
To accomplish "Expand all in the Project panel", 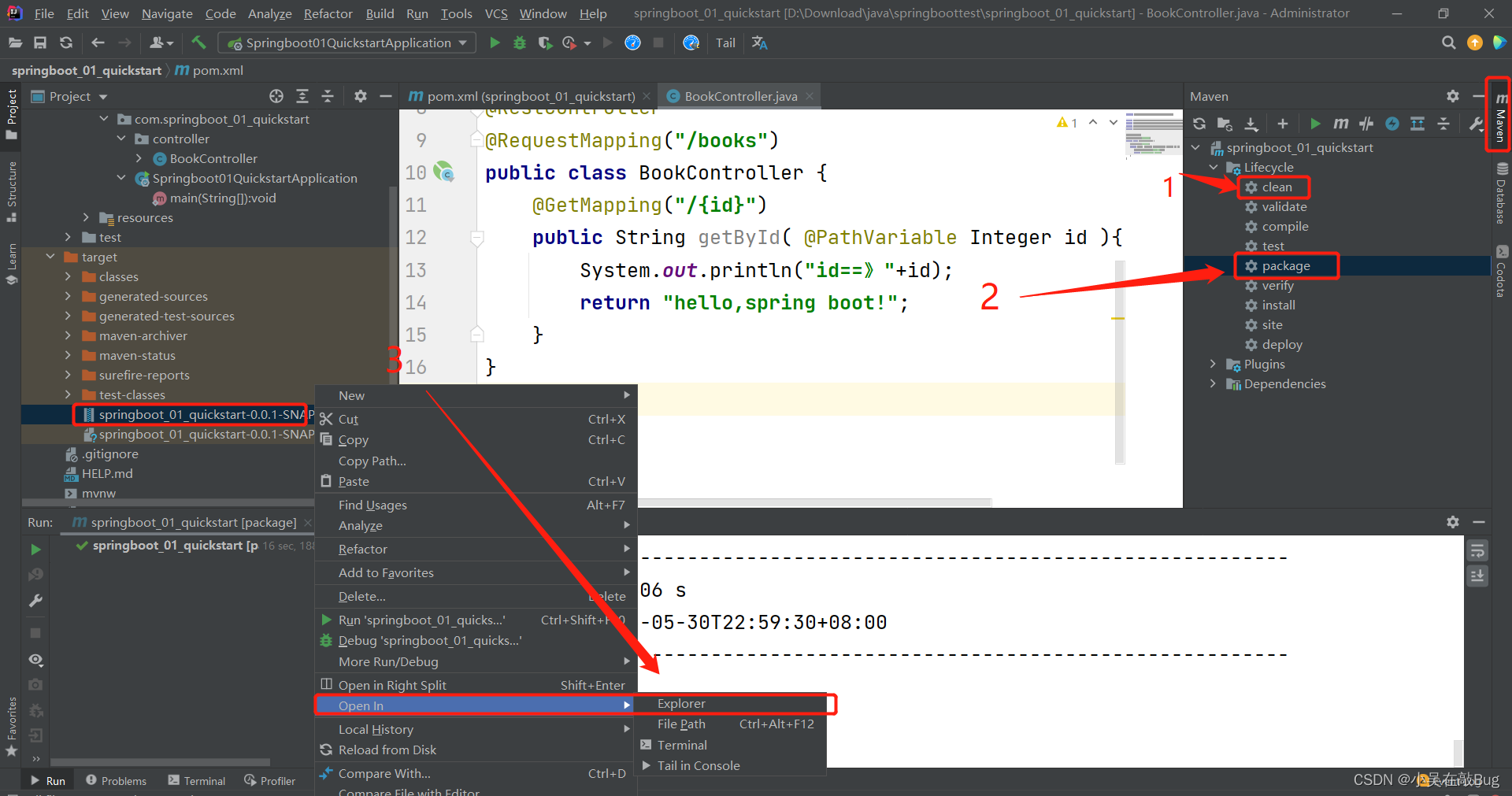I will tap(302, 96).
